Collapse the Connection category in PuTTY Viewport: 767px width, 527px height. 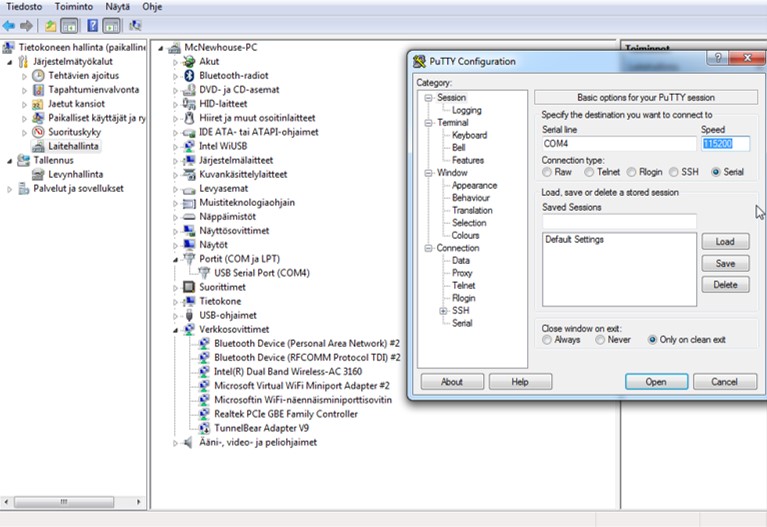tap(429, 248)
